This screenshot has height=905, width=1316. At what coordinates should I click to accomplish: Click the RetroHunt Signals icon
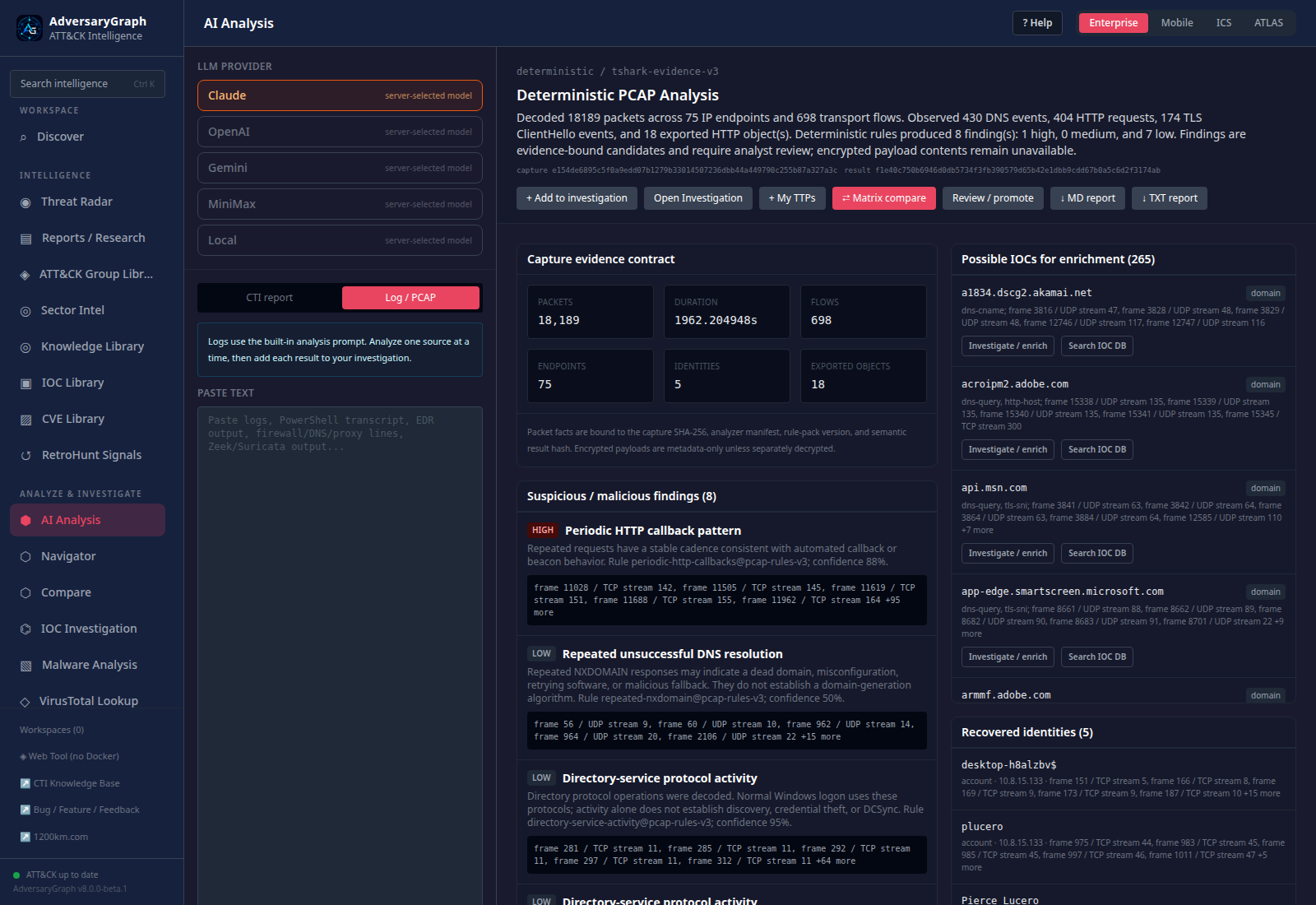25,456
